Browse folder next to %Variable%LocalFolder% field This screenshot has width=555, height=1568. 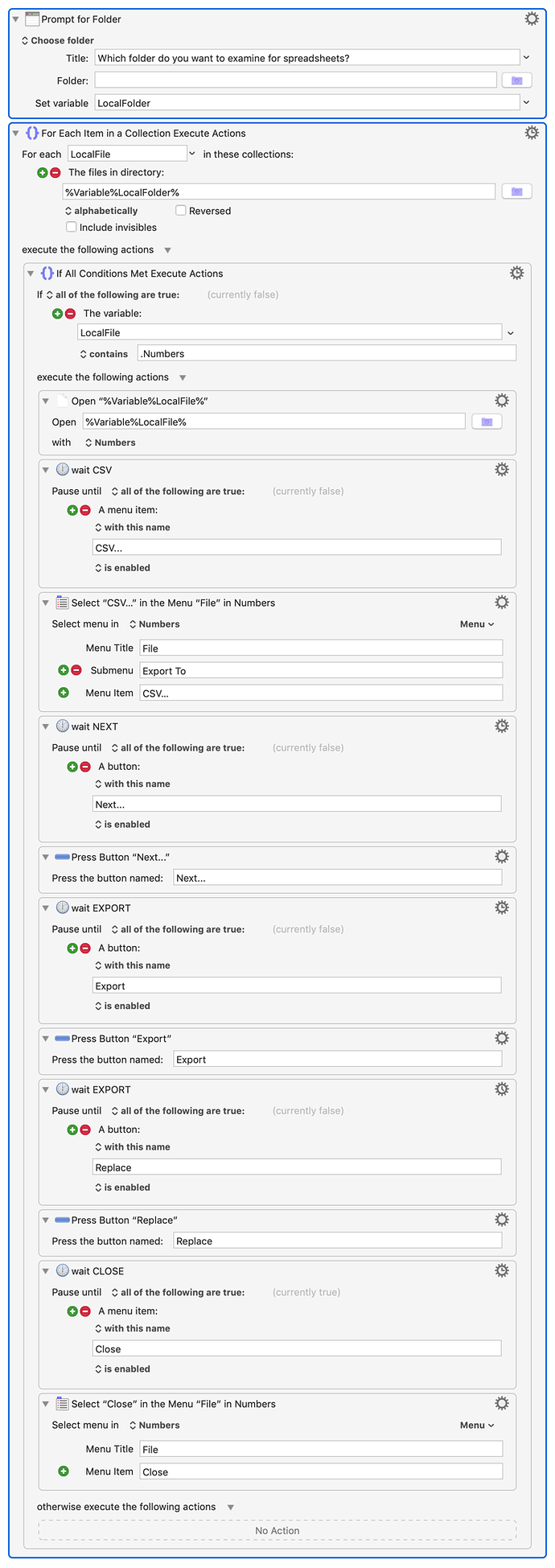tap(517, 191)
